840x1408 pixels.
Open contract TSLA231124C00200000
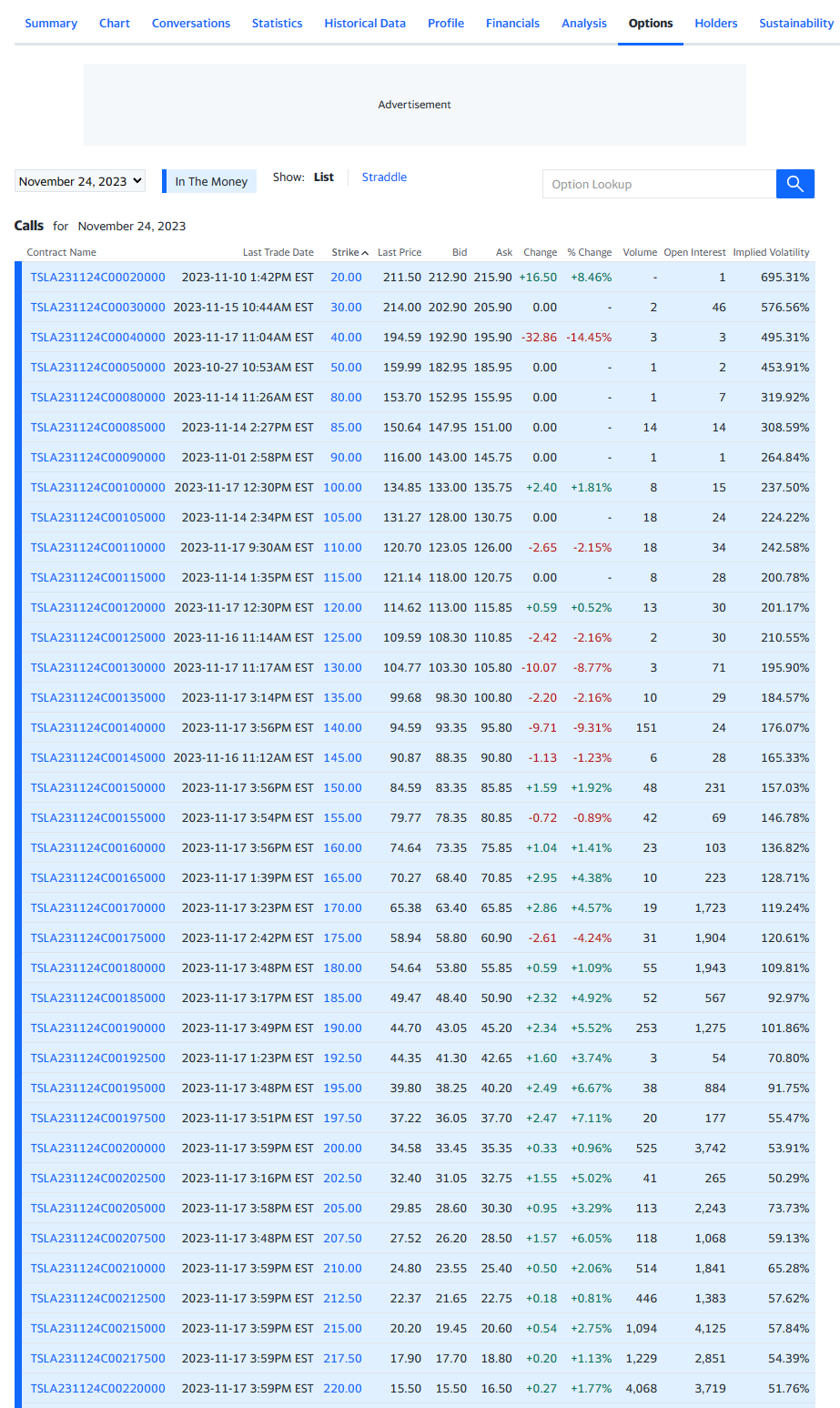point(98,1148)
